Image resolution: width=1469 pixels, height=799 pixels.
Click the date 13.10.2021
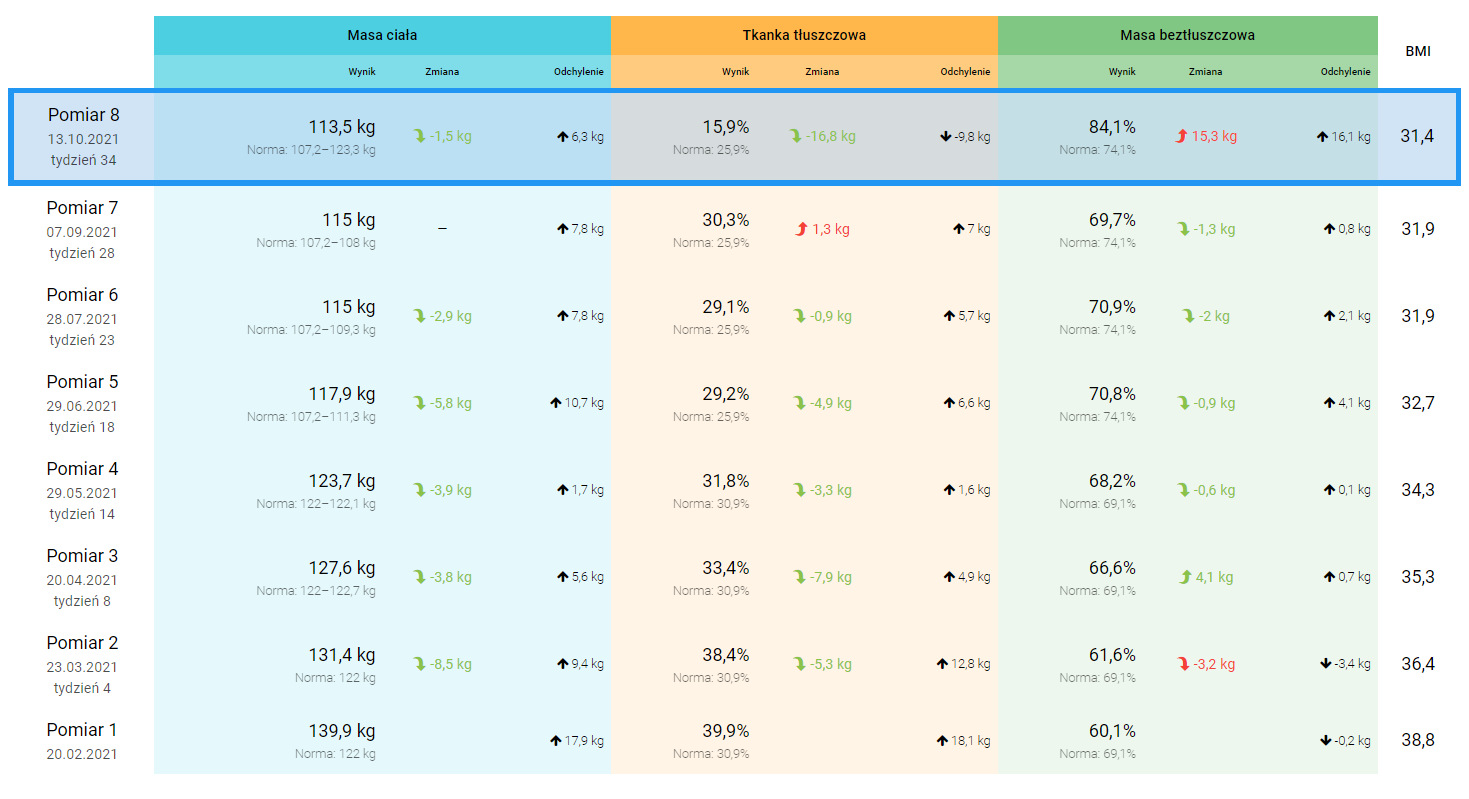click(83, 139)
